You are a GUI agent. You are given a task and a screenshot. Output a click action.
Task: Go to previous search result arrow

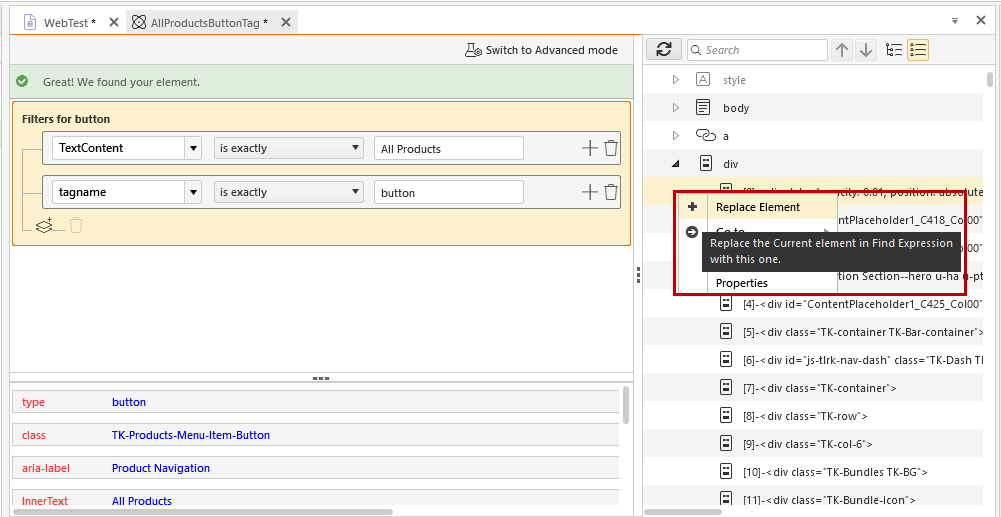coord(843,50)
